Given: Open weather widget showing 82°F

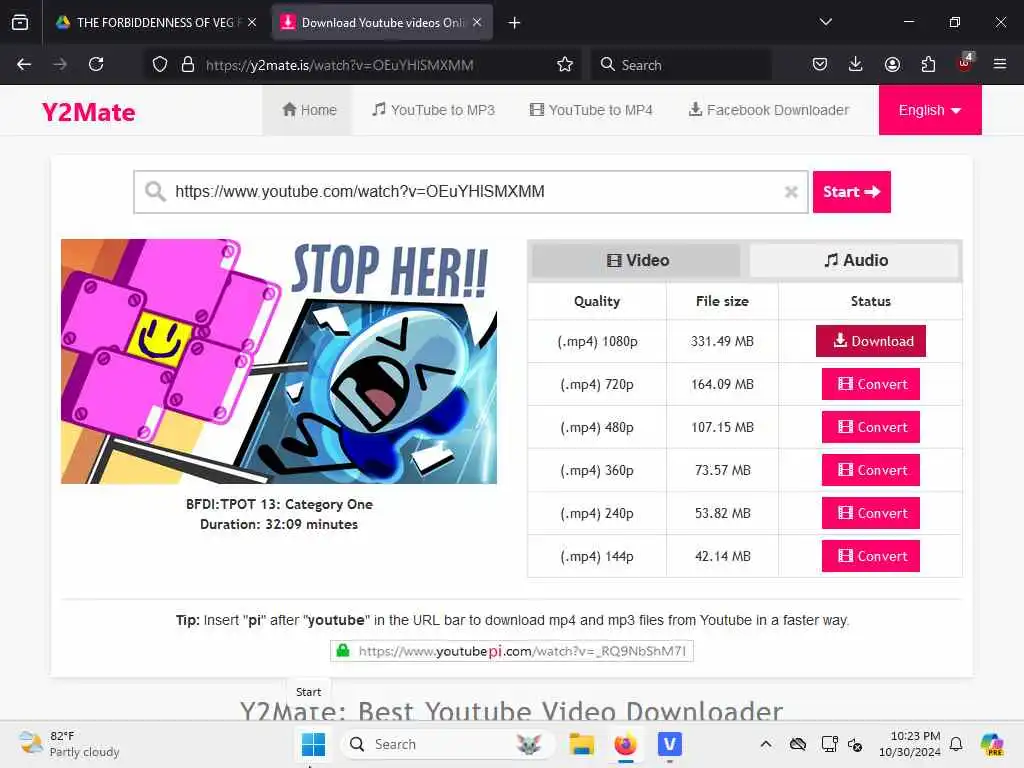Looking at the screenshot, I should (x=69, y=744).
